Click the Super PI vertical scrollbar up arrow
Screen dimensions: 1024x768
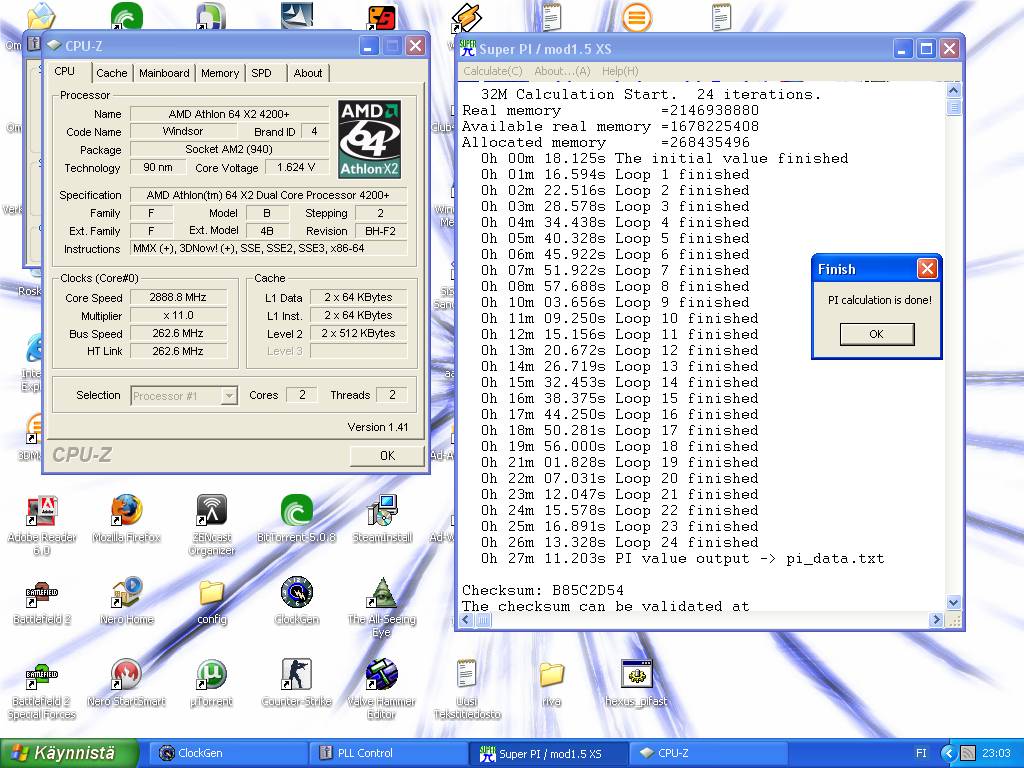coord(953,91)
